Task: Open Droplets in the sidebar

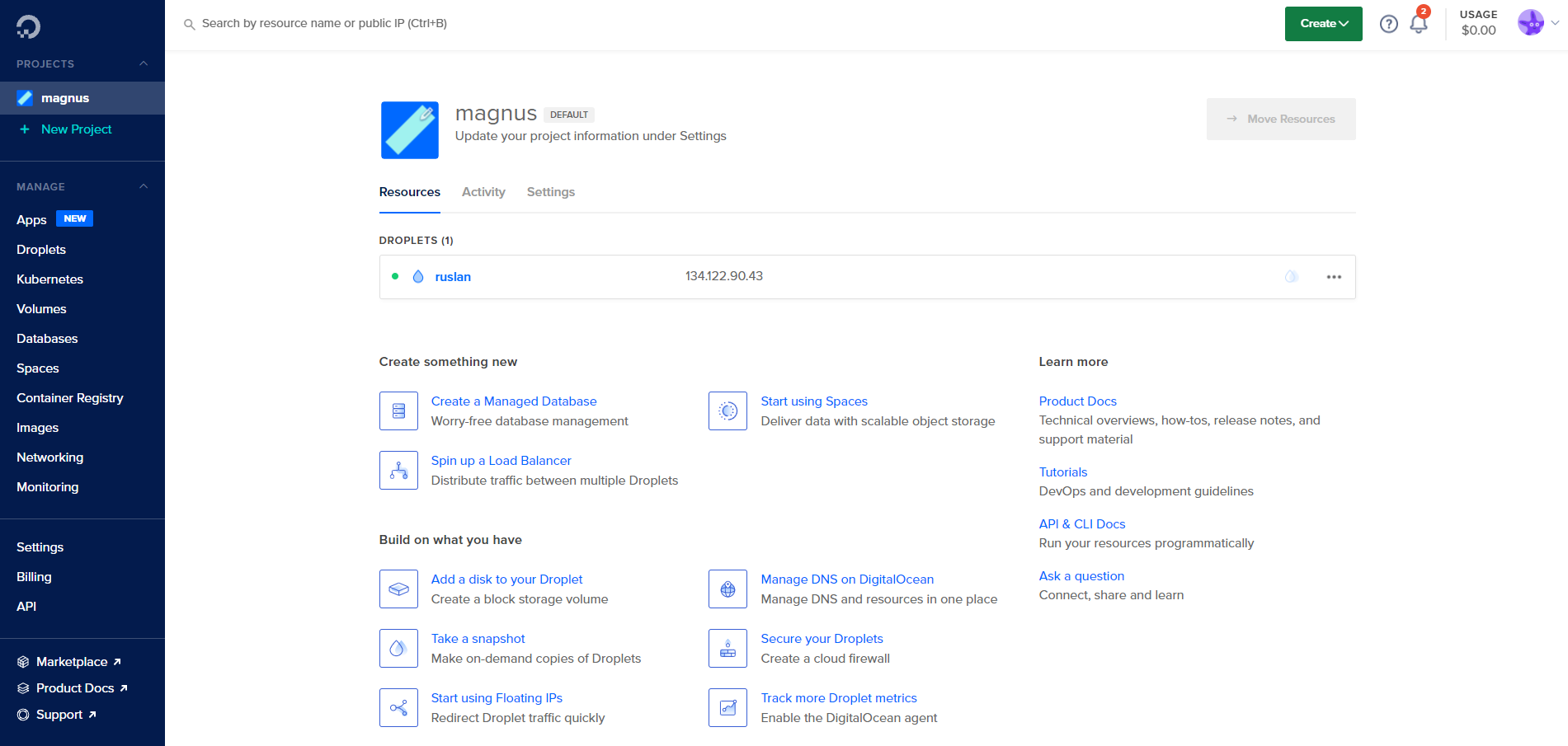Action: (x=41, y=250)
